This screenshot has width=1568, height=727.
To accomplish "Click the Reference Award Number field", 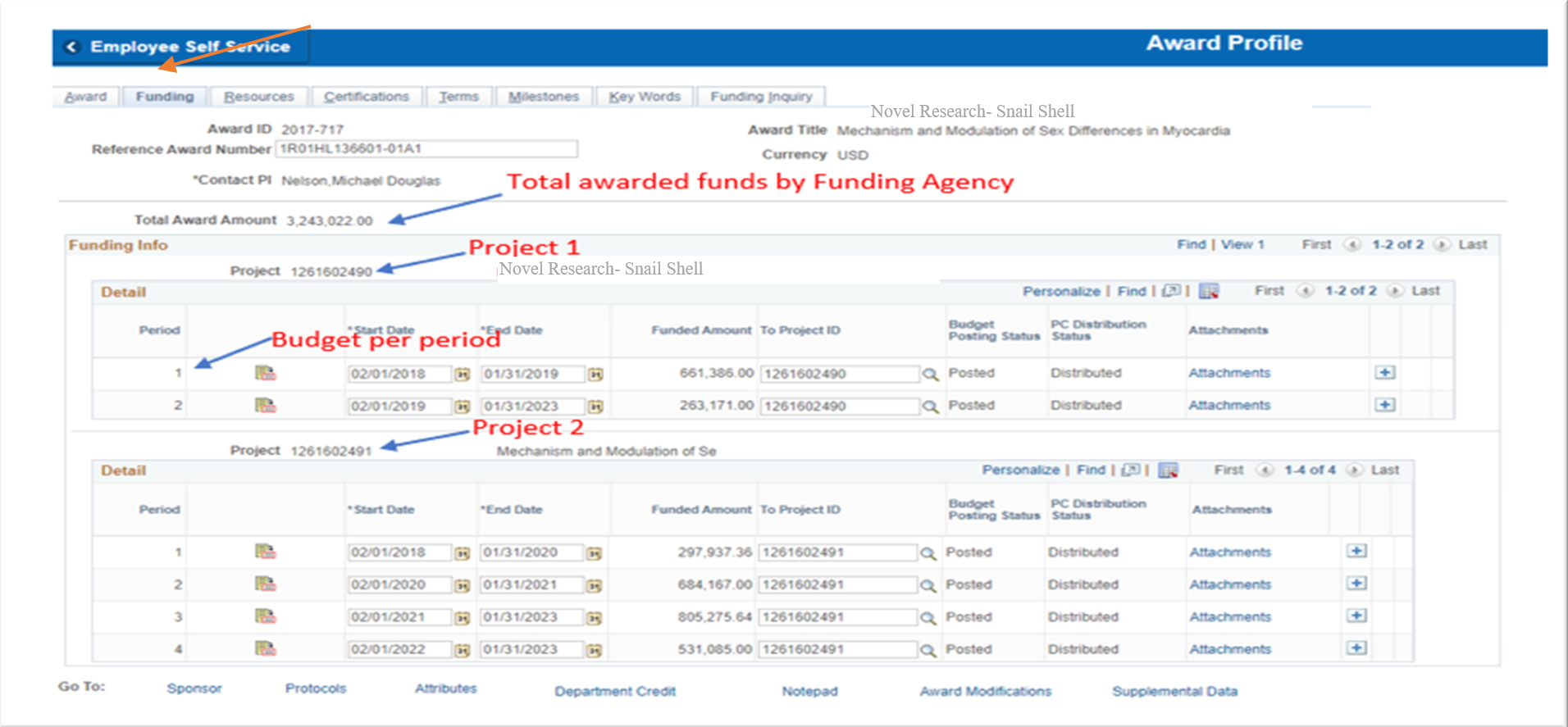I will 426,149.
